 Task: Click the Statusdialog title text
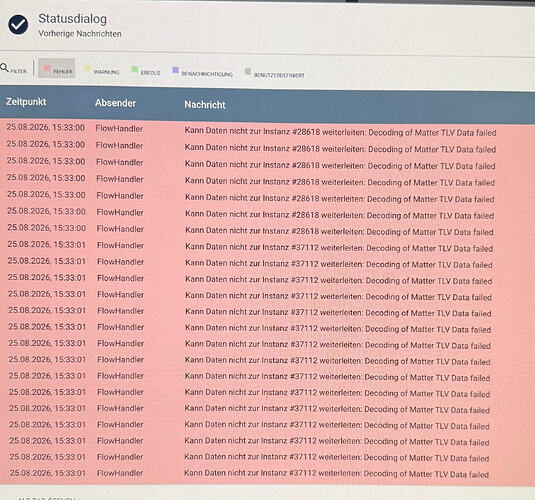point(72,19)
